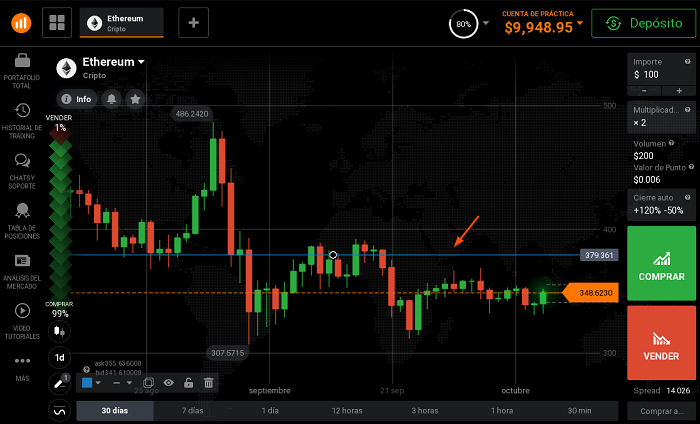
Task: Open the drawing tools pencil icon
Action: [59, 383]
